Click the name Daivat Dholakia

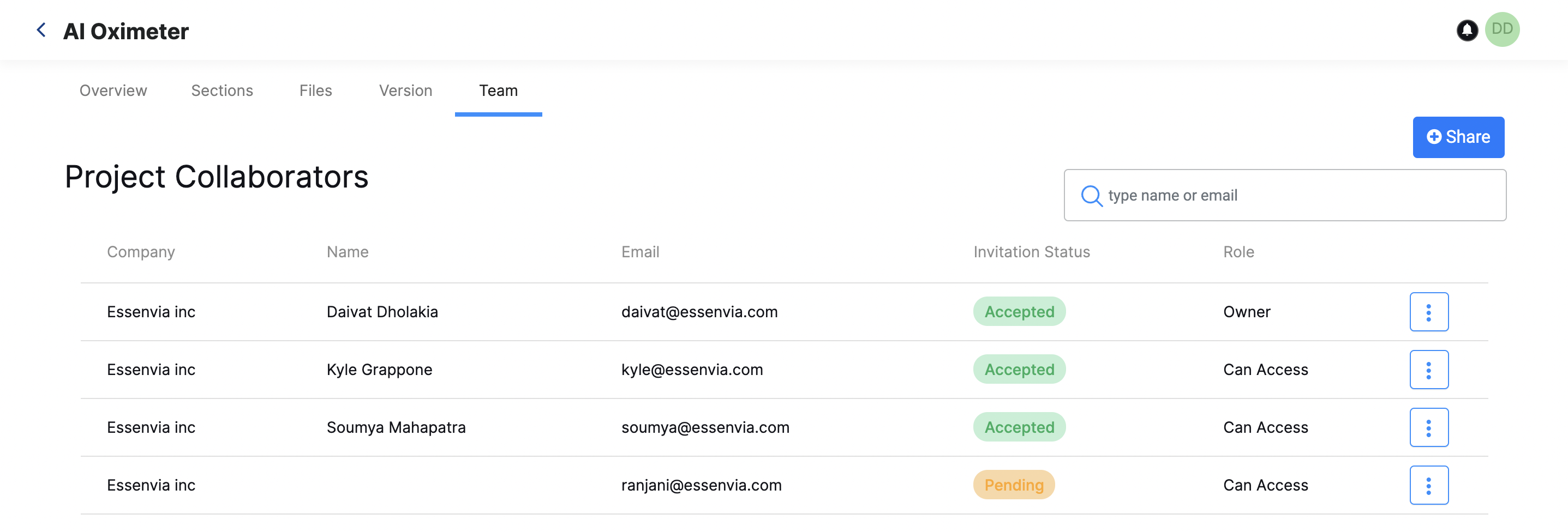click(x=382, y=312)
